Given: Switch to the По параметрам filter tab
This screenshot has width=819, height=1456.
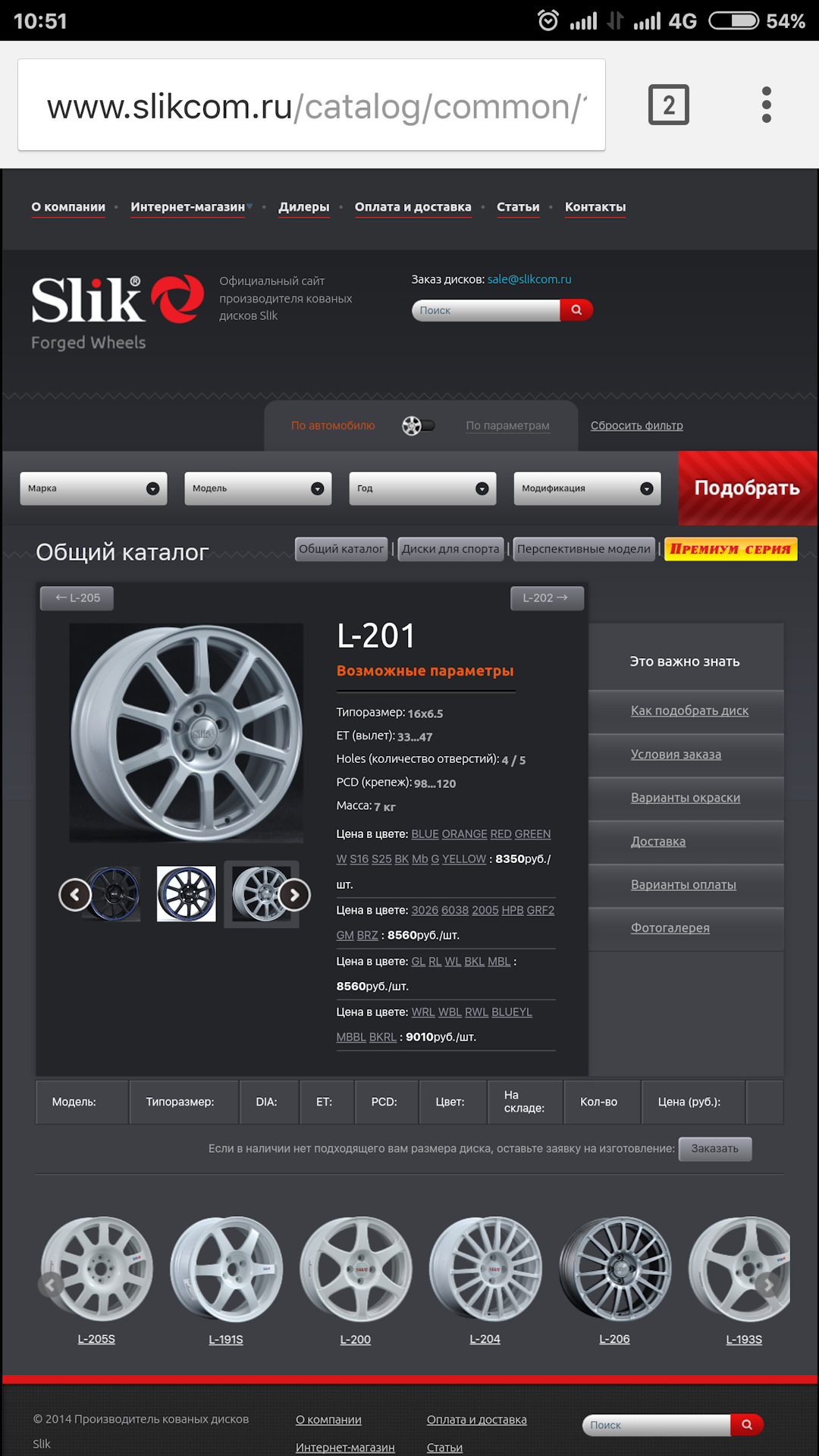Looking at the screenshot, I should 507,425.
